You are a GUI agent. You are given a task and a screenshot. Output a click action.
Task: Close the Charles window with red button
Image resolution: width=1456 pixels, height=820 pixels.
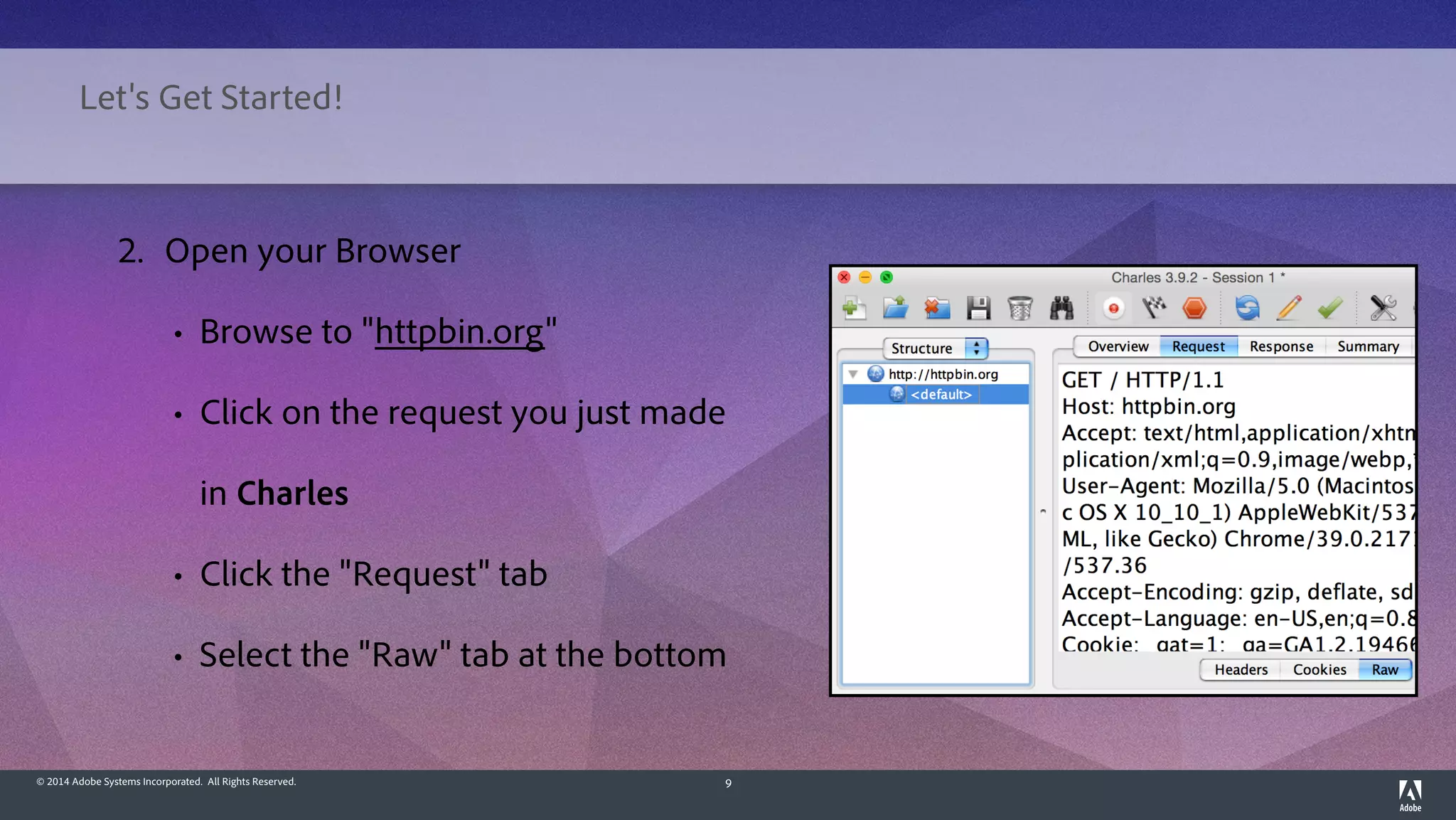point(844,277)
